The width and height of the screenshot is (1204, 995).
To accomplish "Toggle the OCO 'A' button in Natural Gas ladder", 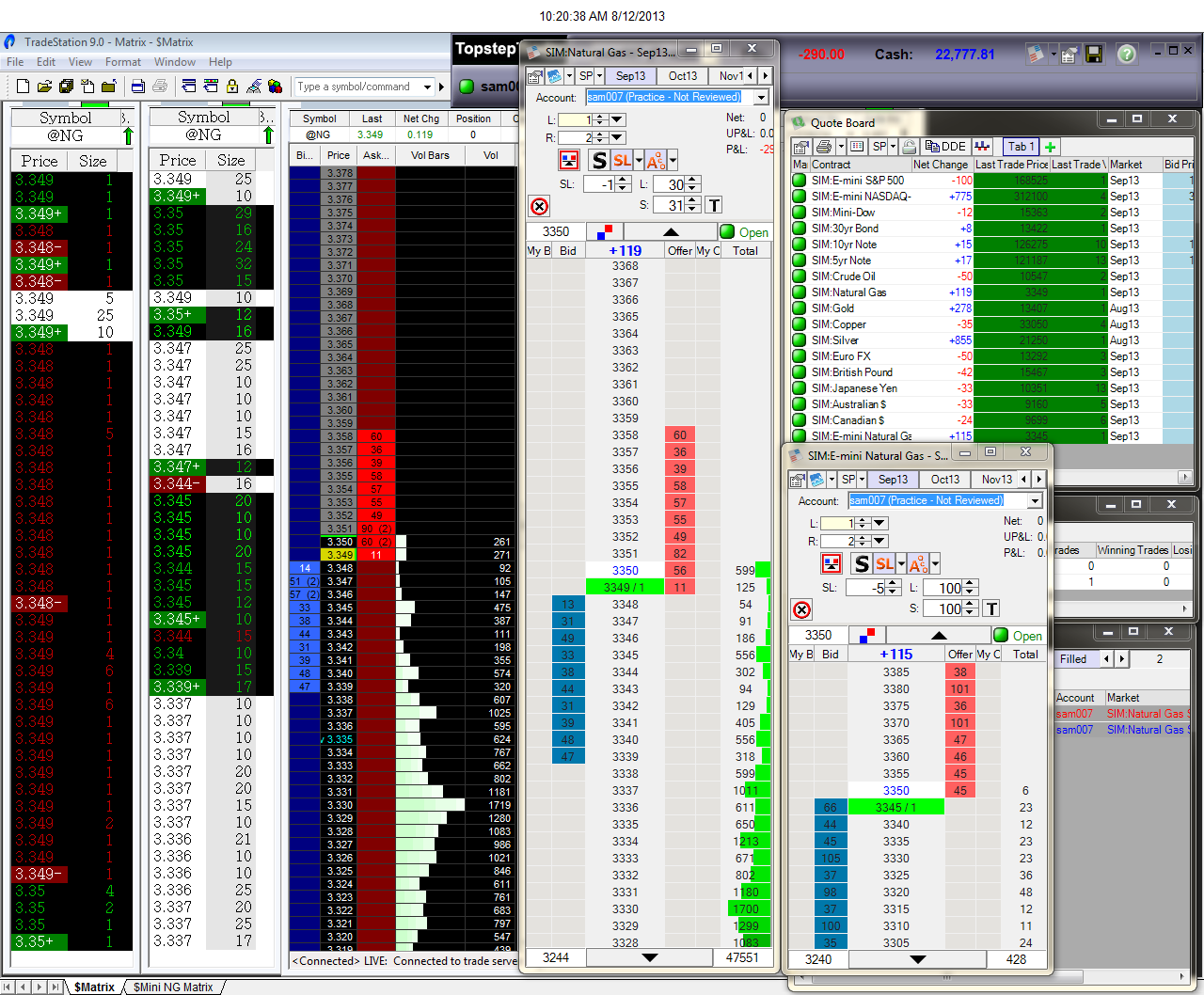I will point(656,160).
